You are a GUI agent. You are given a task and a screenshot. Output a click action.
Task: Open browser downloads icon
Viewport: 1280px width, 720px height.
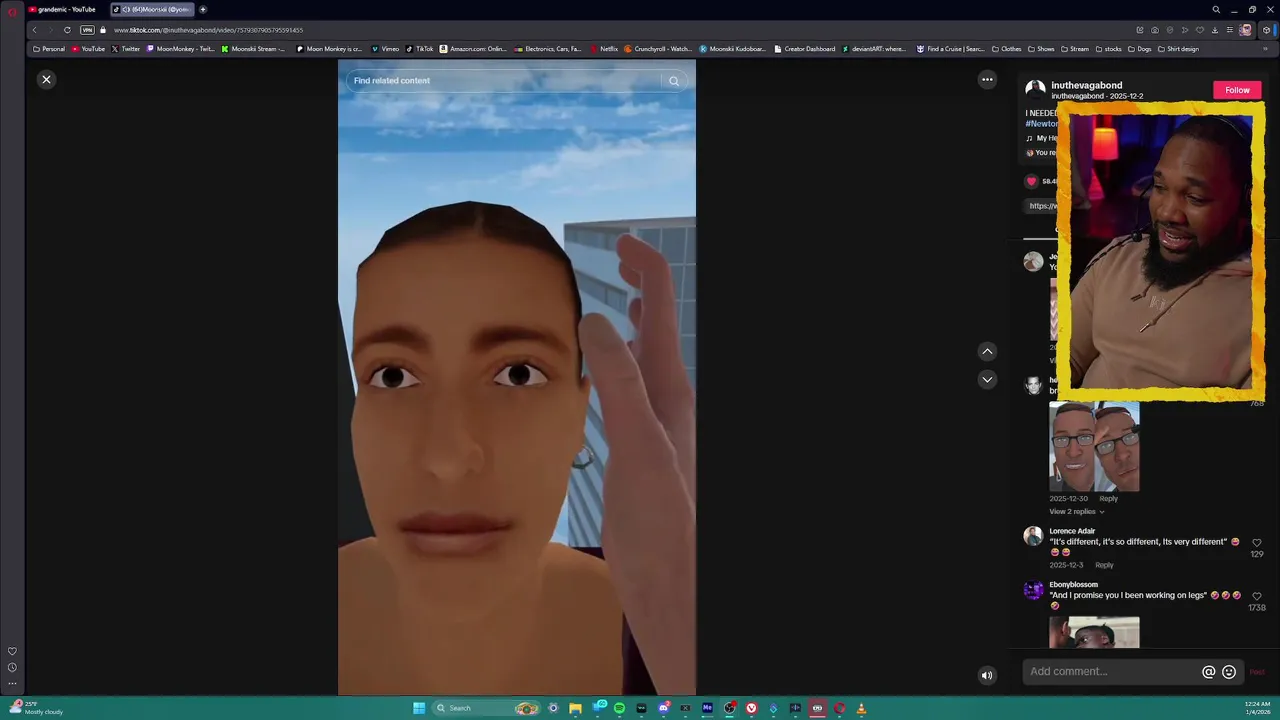coord(1215,30)
